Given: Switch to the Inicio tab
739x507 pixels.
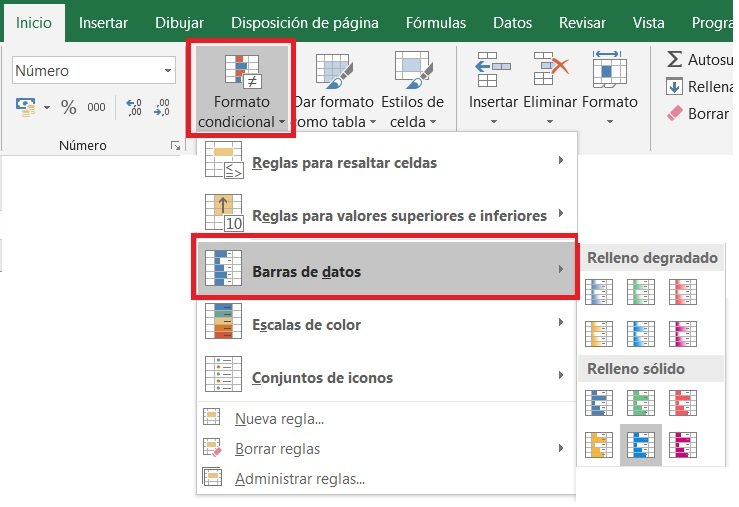Looking at the screenshot, I should (x=34, y=23).
